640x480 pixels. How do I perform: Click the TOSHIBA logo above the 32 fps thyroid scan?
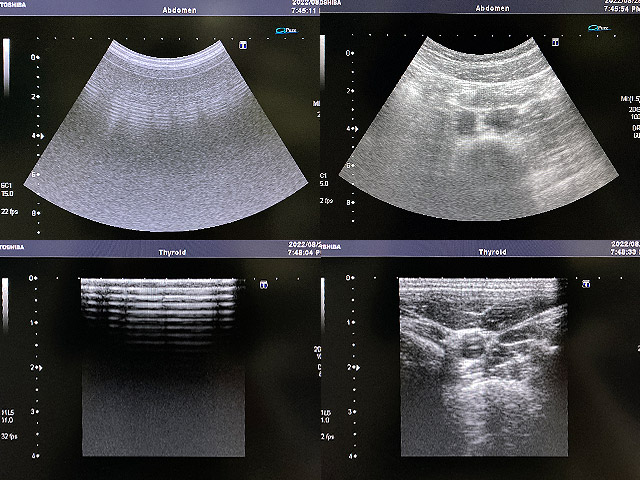click(12, 247)
